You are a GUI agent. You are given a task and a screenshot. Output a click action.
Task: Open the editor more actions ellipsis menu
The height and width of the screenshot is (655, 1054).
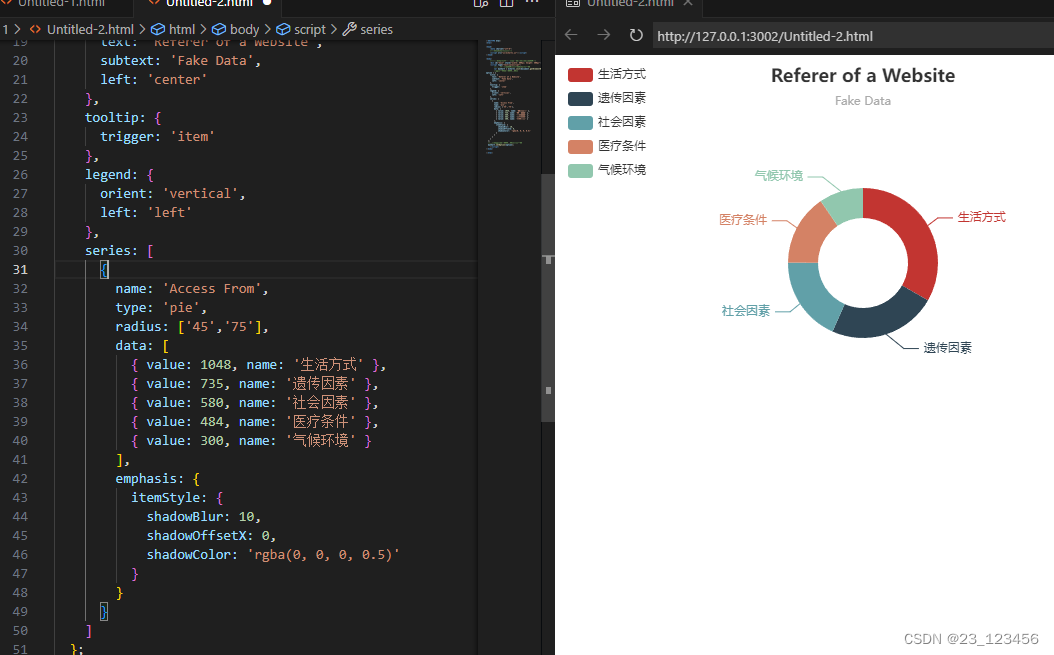click(531, 5)
